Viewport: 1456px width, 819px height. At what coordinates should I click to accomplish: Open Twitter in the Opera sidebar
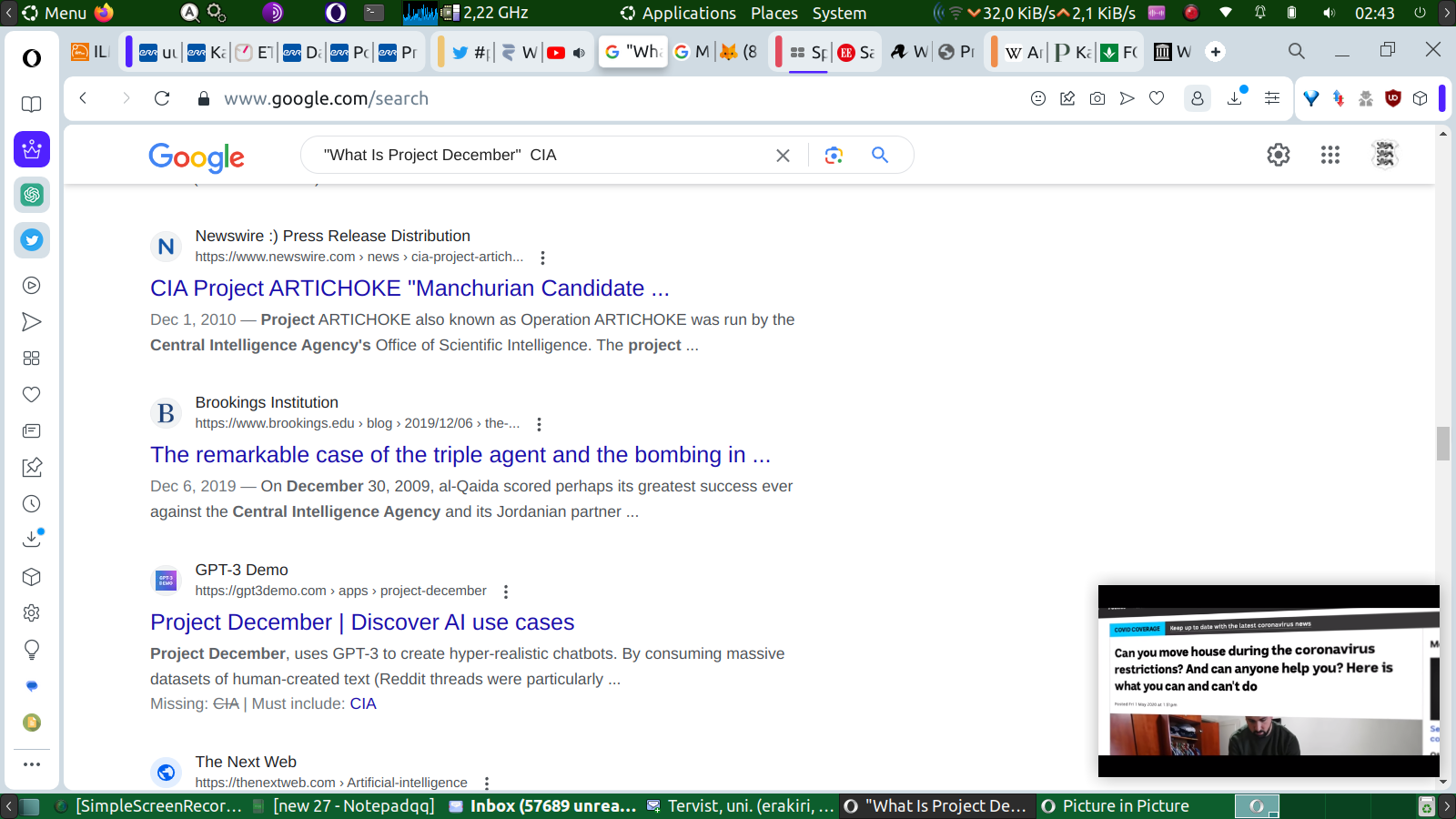point(32,240)
